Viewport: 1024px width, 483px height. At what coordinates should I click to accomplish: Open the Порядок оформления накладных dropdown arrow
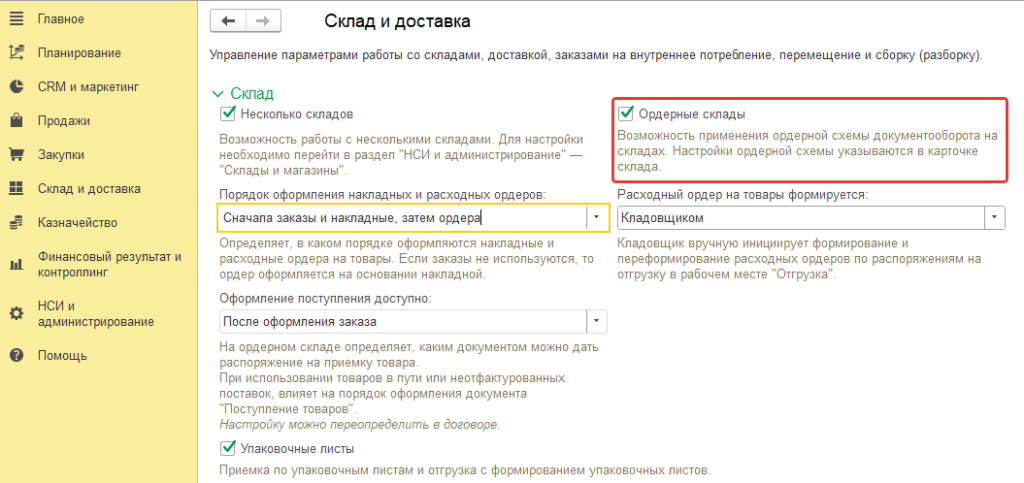tap(597, 216)
